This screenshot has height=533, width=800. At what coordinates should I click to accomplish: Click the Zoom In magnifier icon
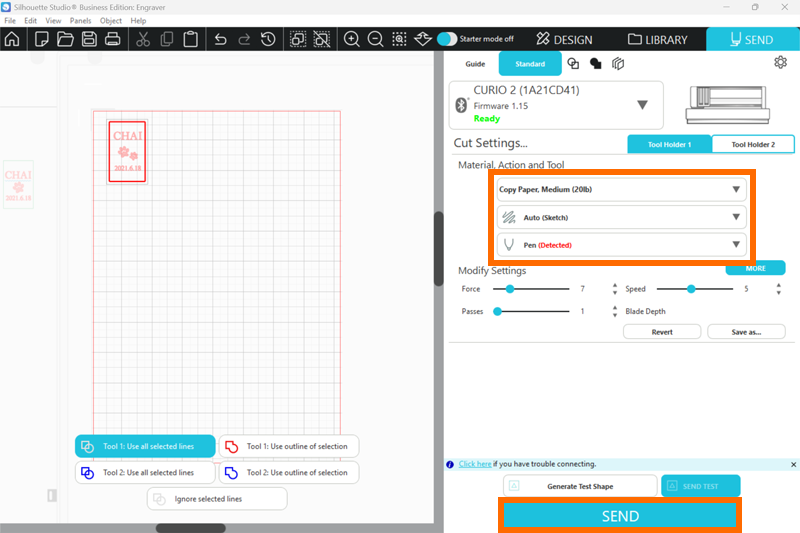pyautogui.click(x=352, y=40)
